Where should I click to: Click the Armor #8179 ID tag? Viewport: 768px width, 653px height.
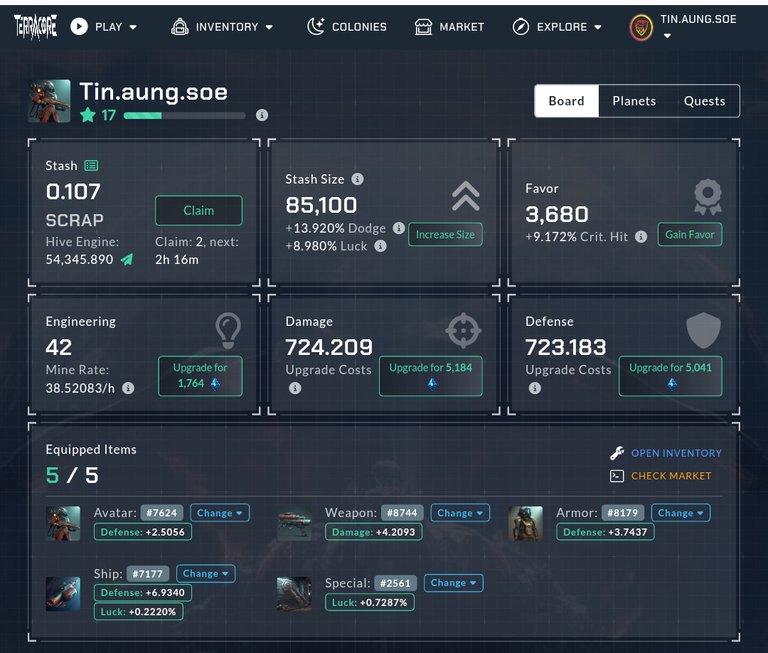pyautogui.click(x=623, y=513)
